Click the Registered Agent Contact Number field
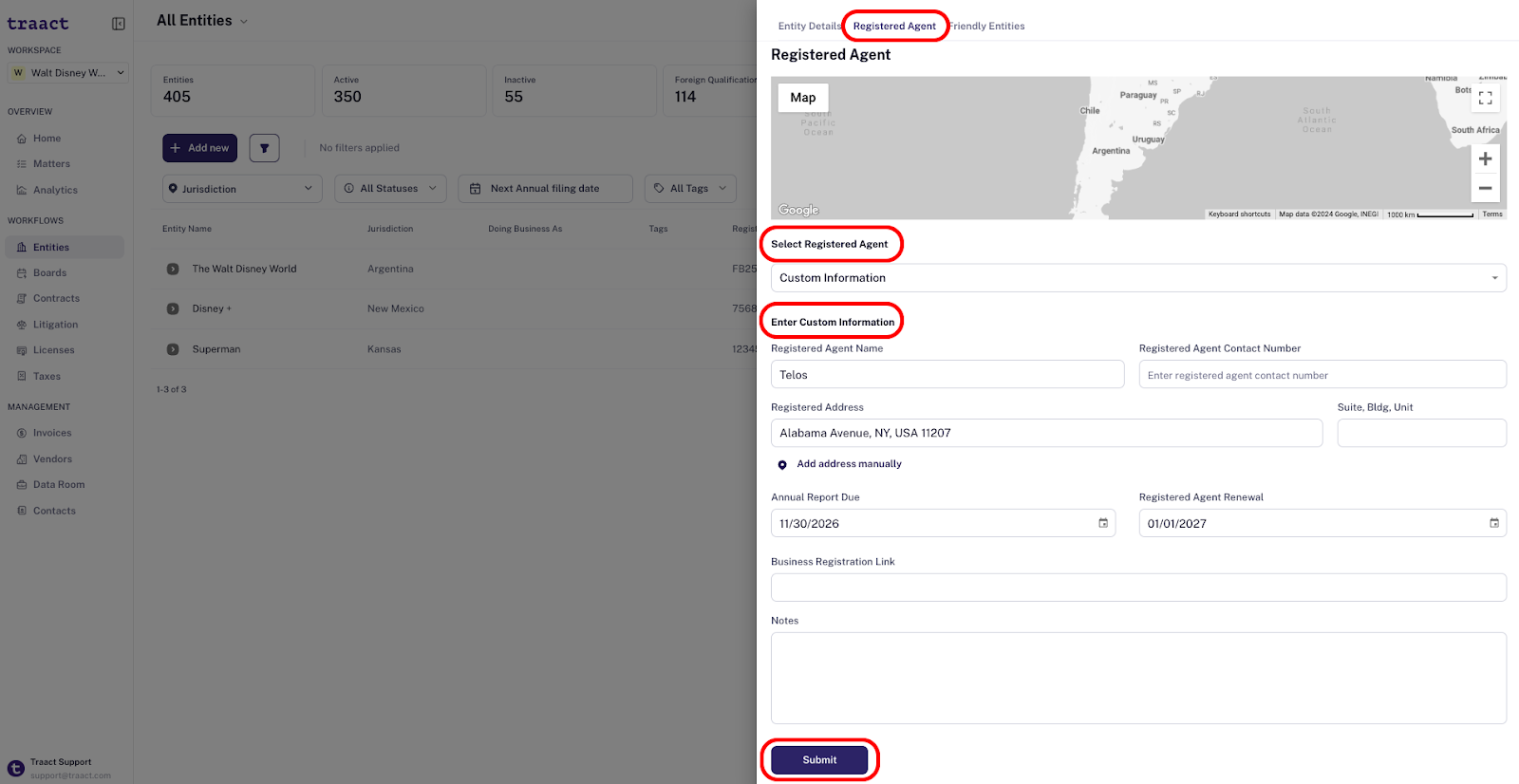Viewport: 1519px width, 784px height. point(1322,375)
